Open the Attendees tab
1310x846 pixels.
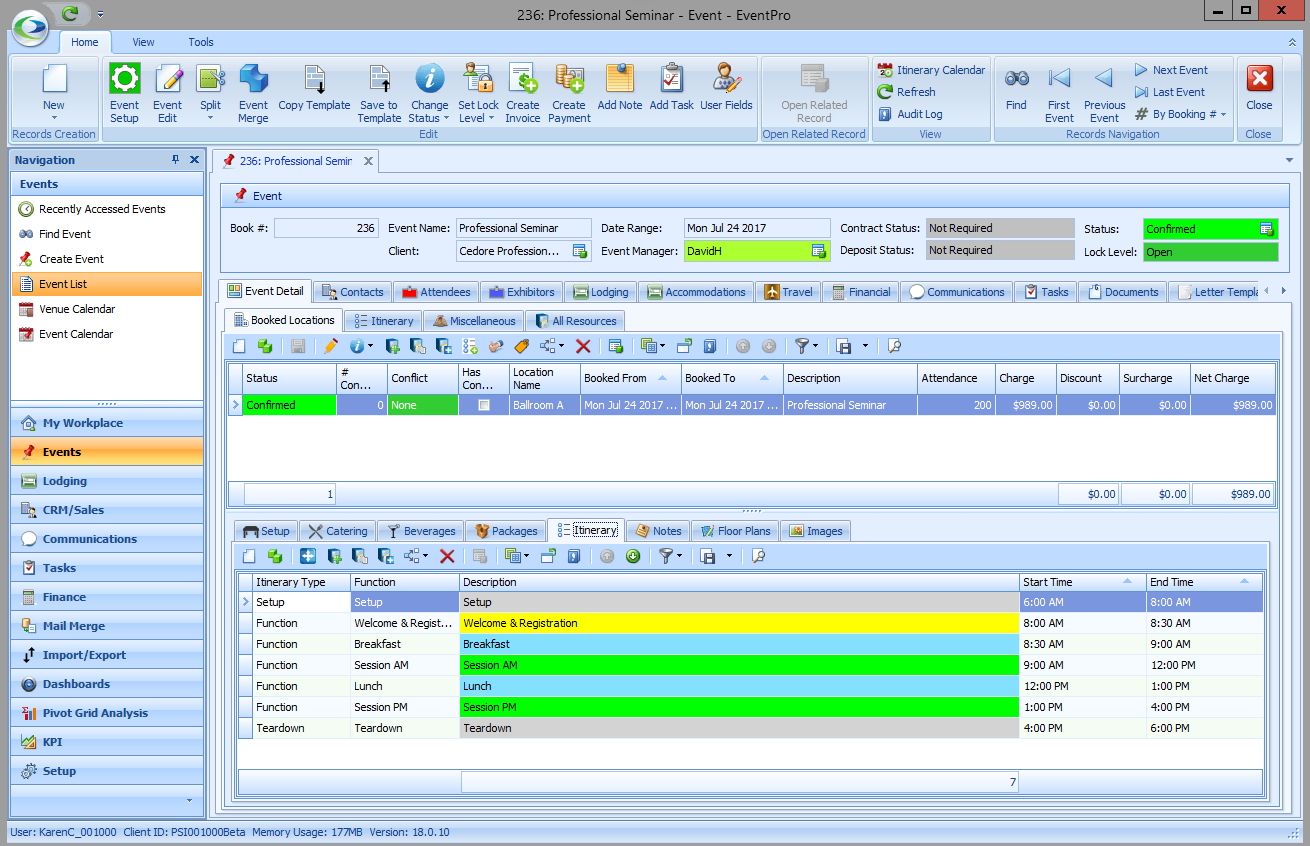coord(435,292)
